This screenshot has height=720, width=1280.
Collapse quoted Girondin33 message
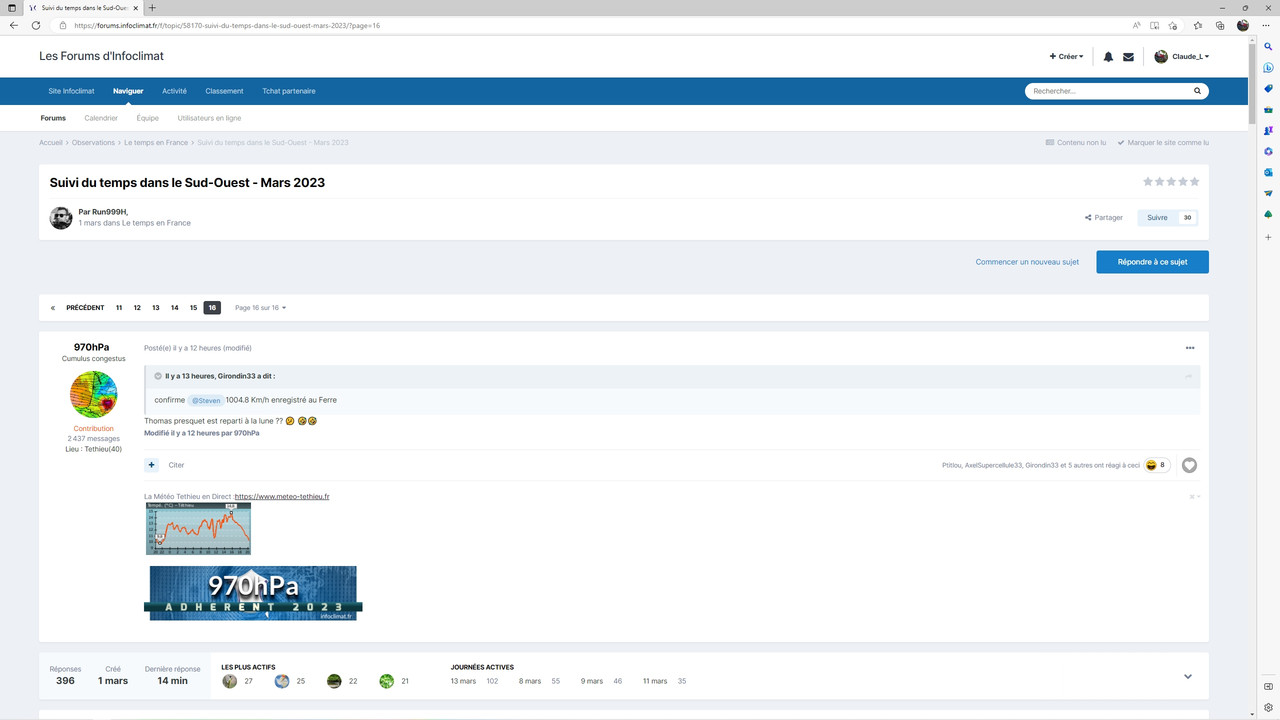(x=157, y=376)
